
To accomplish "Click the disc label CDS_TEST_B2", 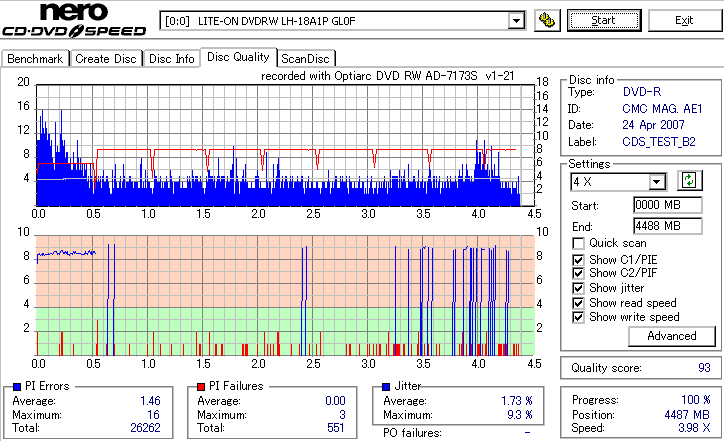I will tap(659, 142).
